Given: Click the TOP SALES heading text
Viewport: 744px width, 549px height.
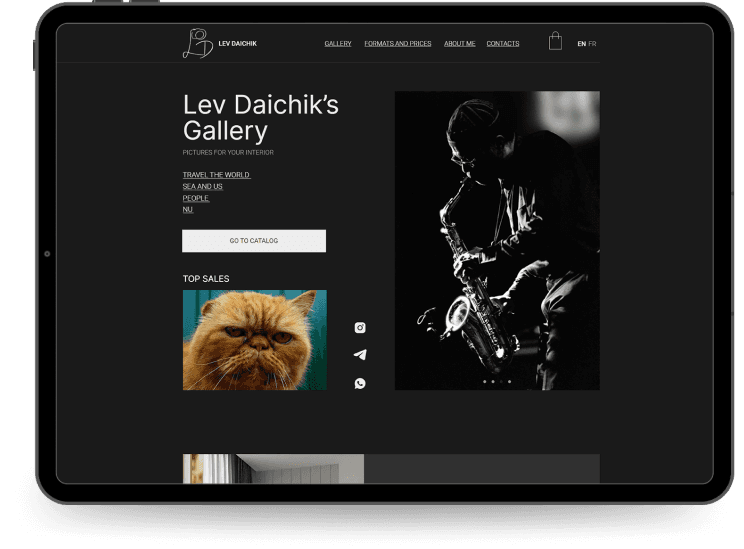Looking at the screenshot, I should pyautogui.click(x=206, y=279).
